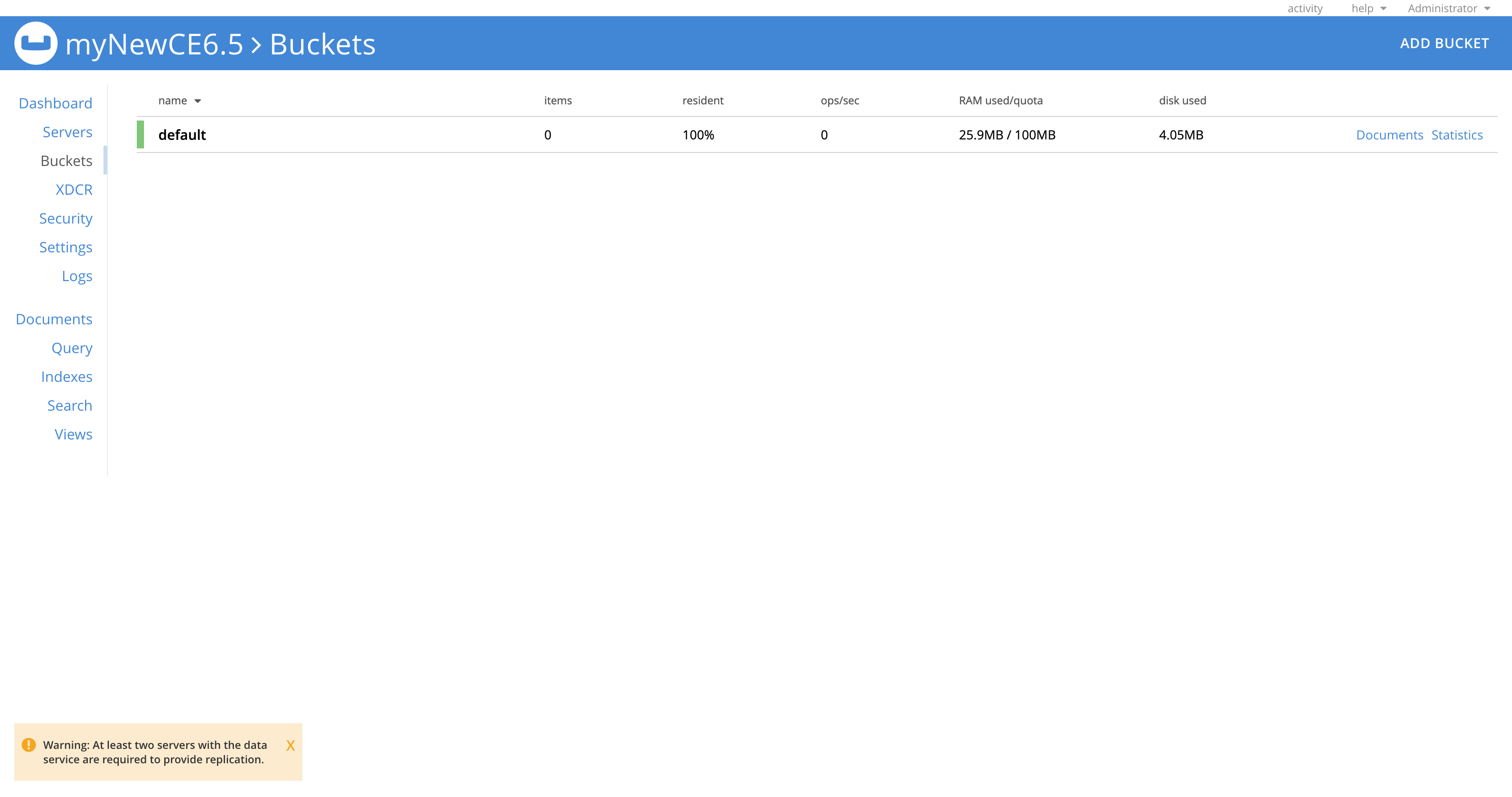Viewport: 1512px width, 797px height.
Task: Expand the name column sort dropdown
Action: [198, 100]
